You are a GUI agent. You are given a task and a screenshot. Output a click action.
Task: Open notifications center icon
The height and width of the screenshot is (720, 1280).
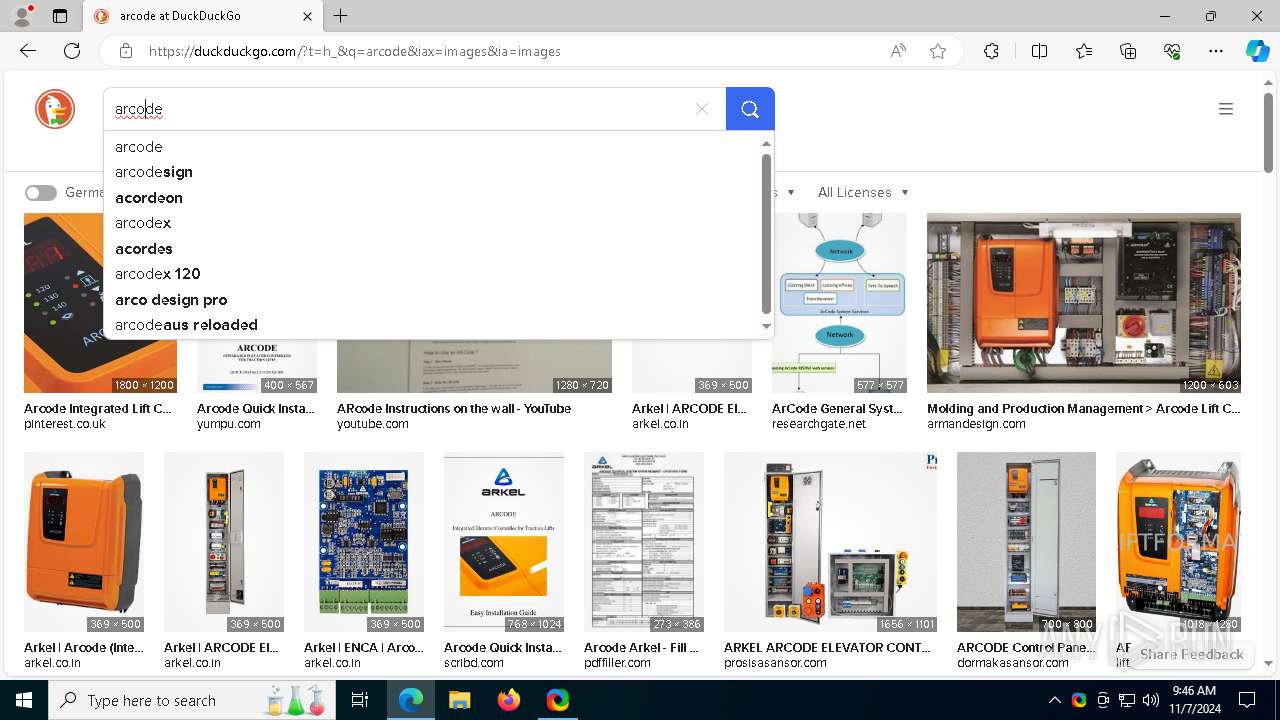1247,700
